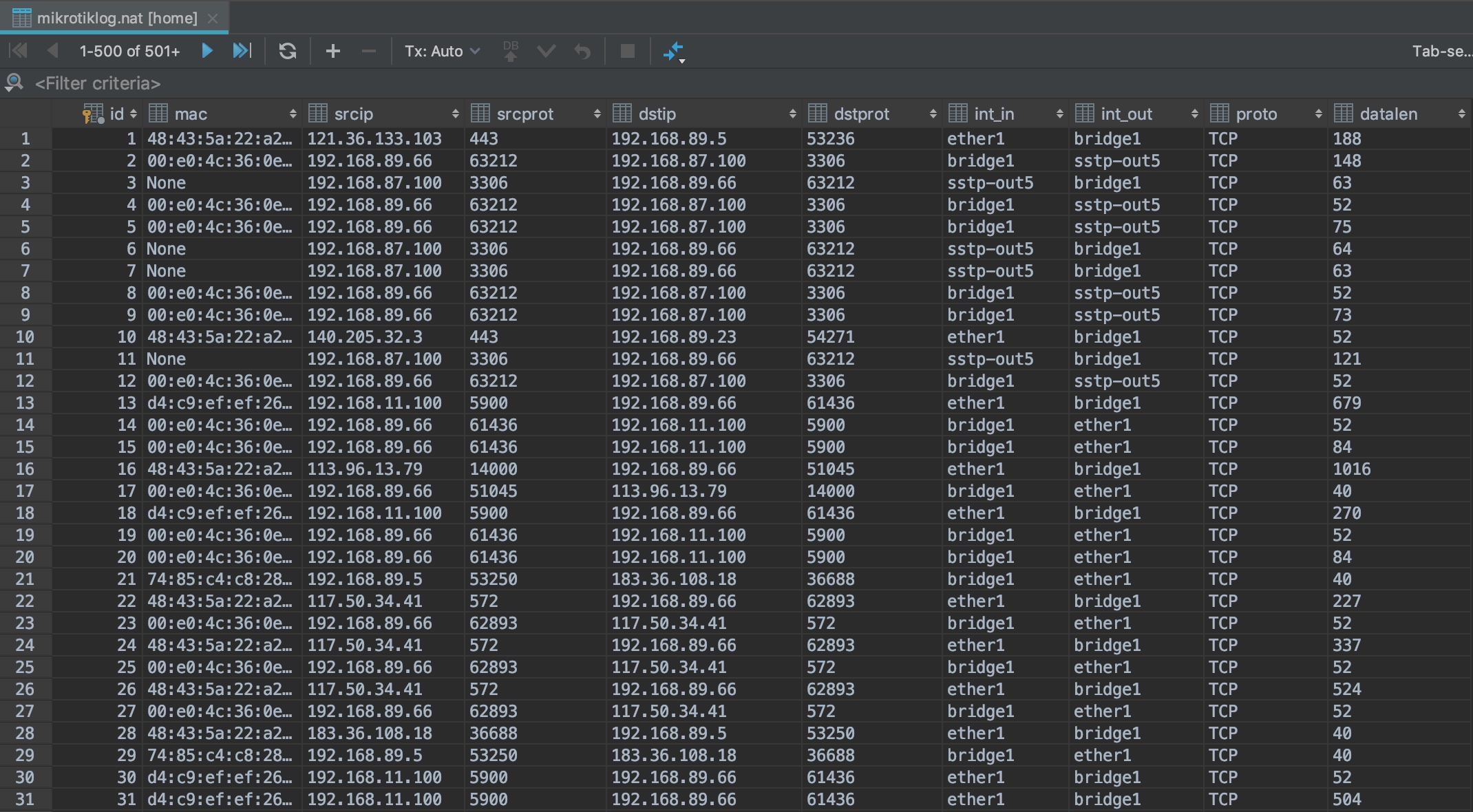Select dstip cell 113.96.13.79
This screenshot has height=812, width=1473.
(704, 491)
